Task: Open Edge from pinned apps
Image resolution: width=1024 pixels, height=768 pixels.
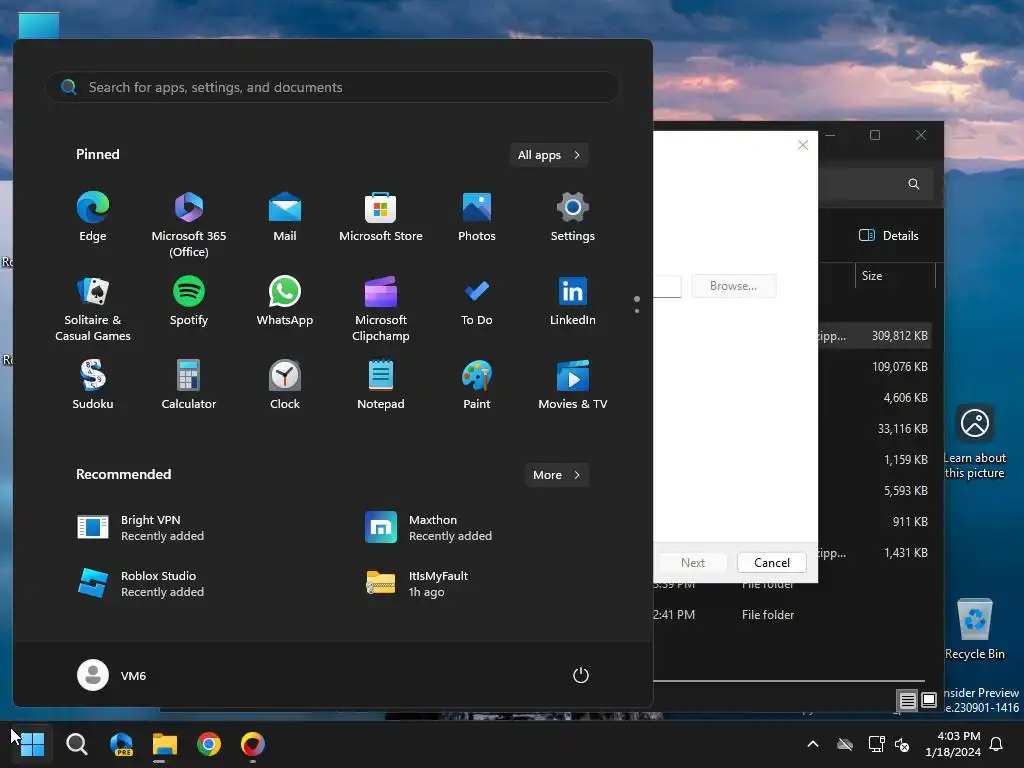Action: pyautogui.click(x=93, y=217)
